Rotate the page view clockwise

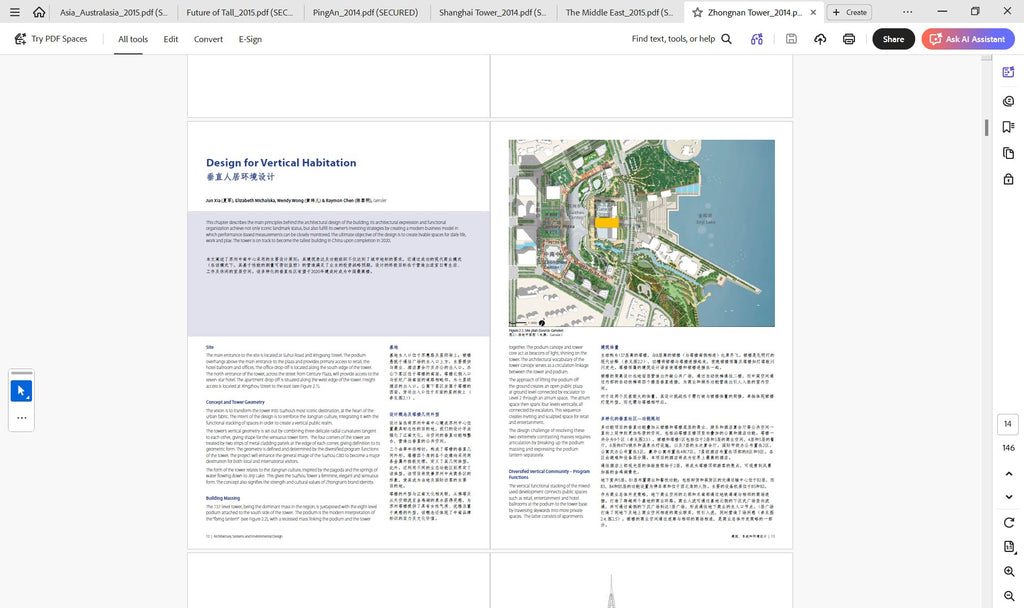pos(1009,522)
